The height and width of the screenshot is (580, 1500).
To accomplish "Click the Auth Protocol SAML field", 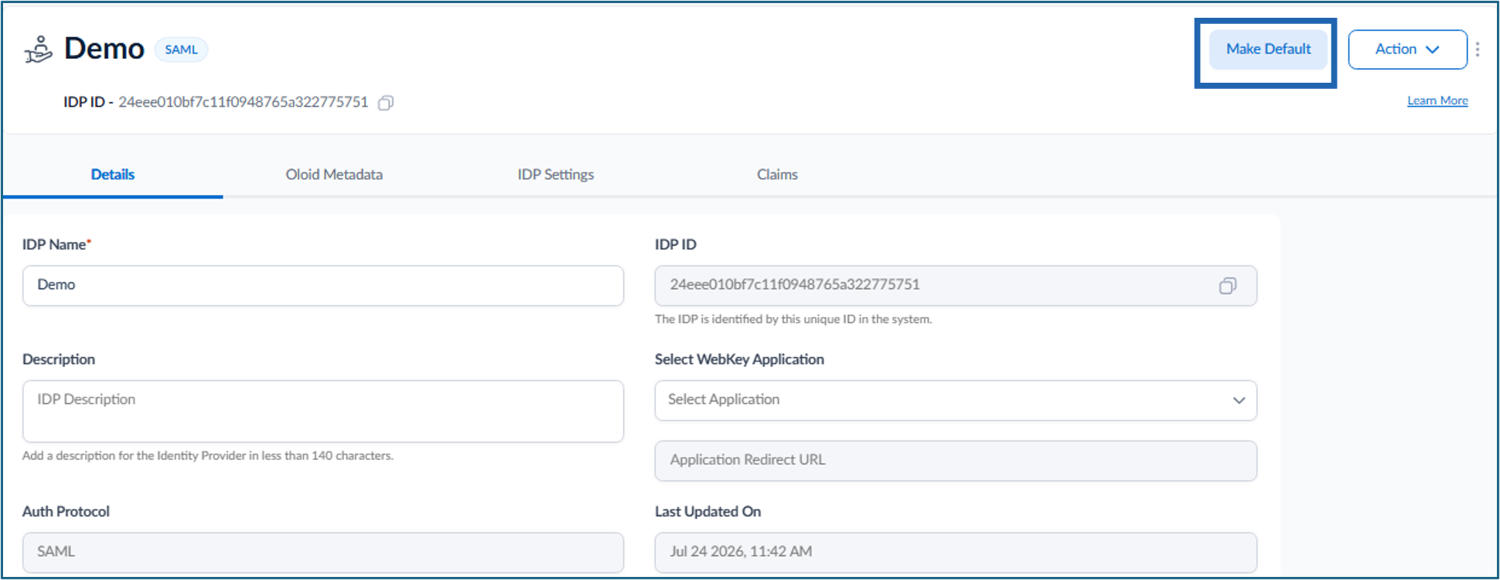I will click(x=323, y=552).
